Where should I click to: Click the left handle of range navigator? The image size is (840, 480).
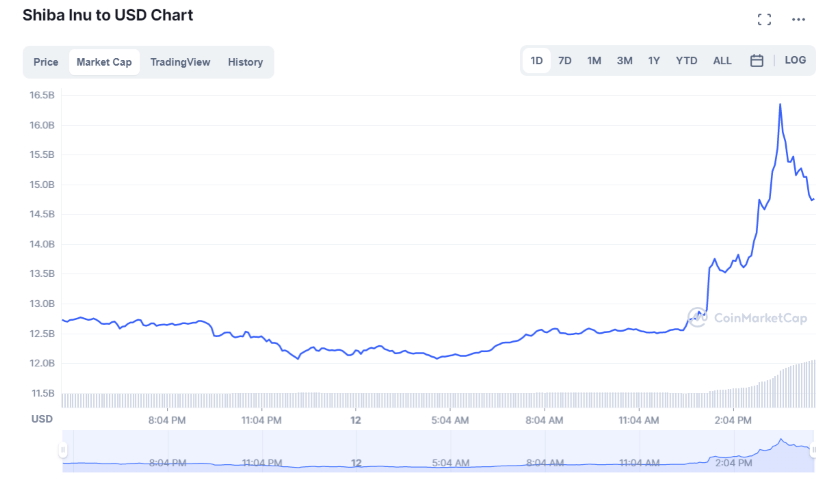point(63,449)
